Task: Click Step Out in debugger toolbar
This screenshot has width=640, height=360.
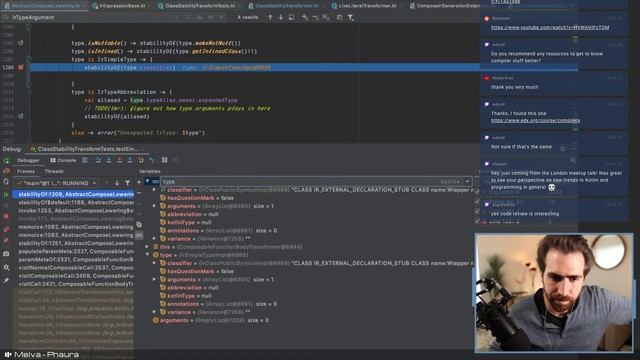Action: click(130, 160)
